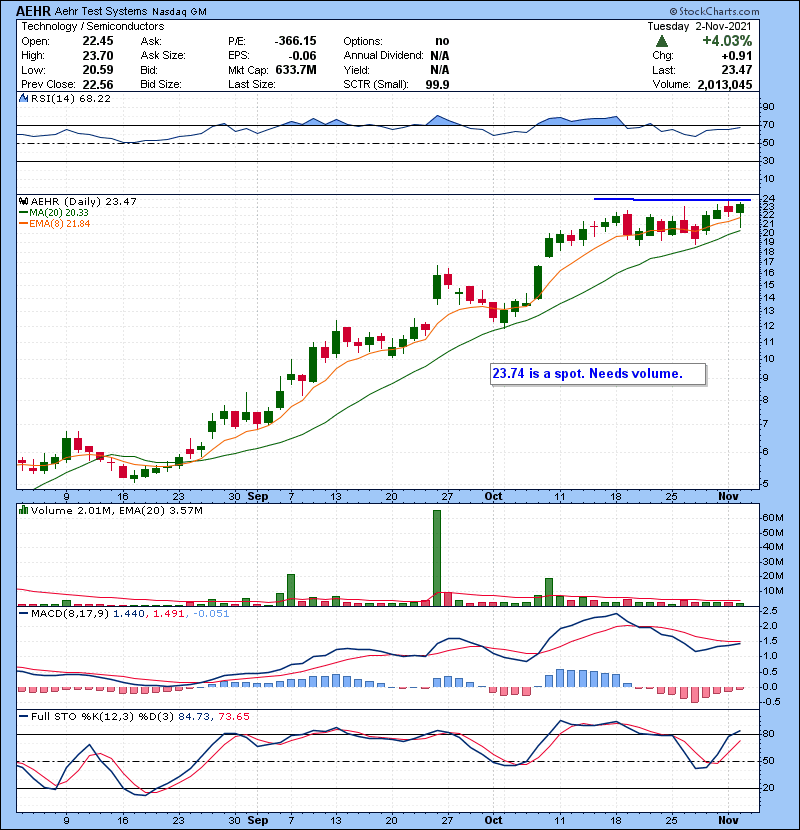Click the 'Oct' label on price-chart date axis
Image resolution: width=800 pixels, height=830 pixels.
coord(493,497)
